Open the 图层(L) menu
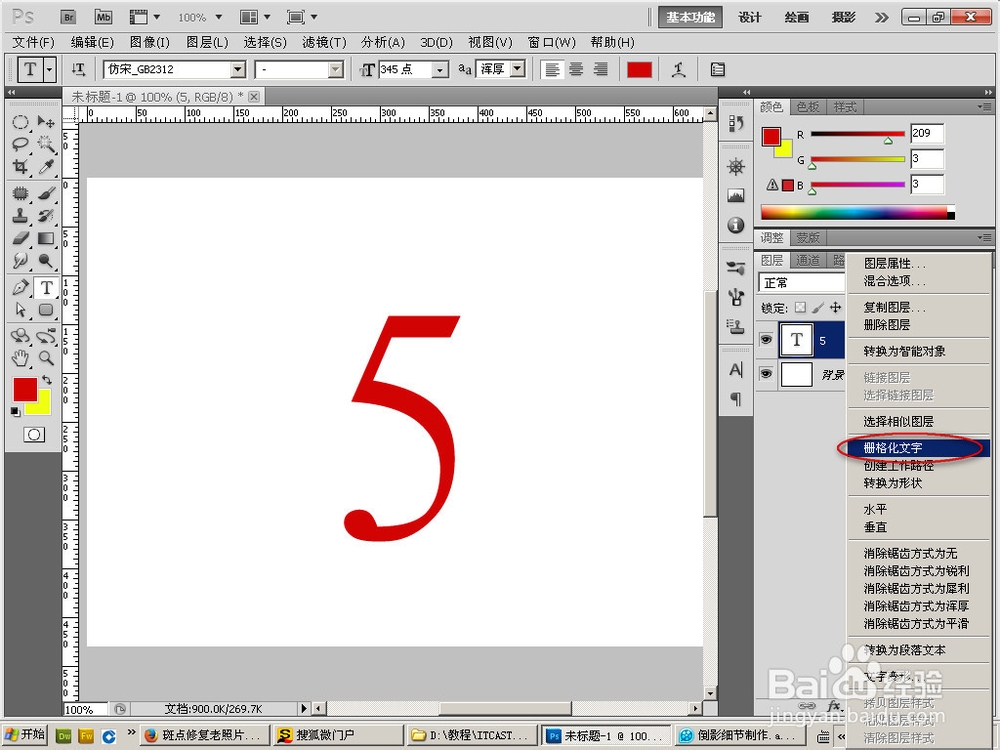 pyautogui.click(x=207, y=43)
